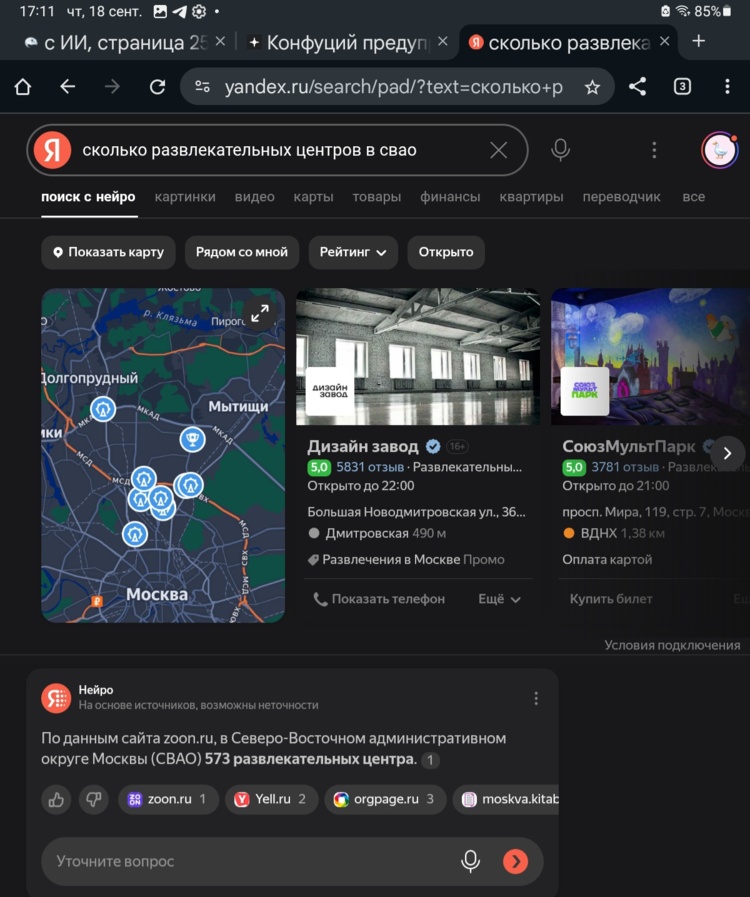Click 'Показать телефон' for Дизайн завод
Screen dimensions: 750x897
pos(379,599)
